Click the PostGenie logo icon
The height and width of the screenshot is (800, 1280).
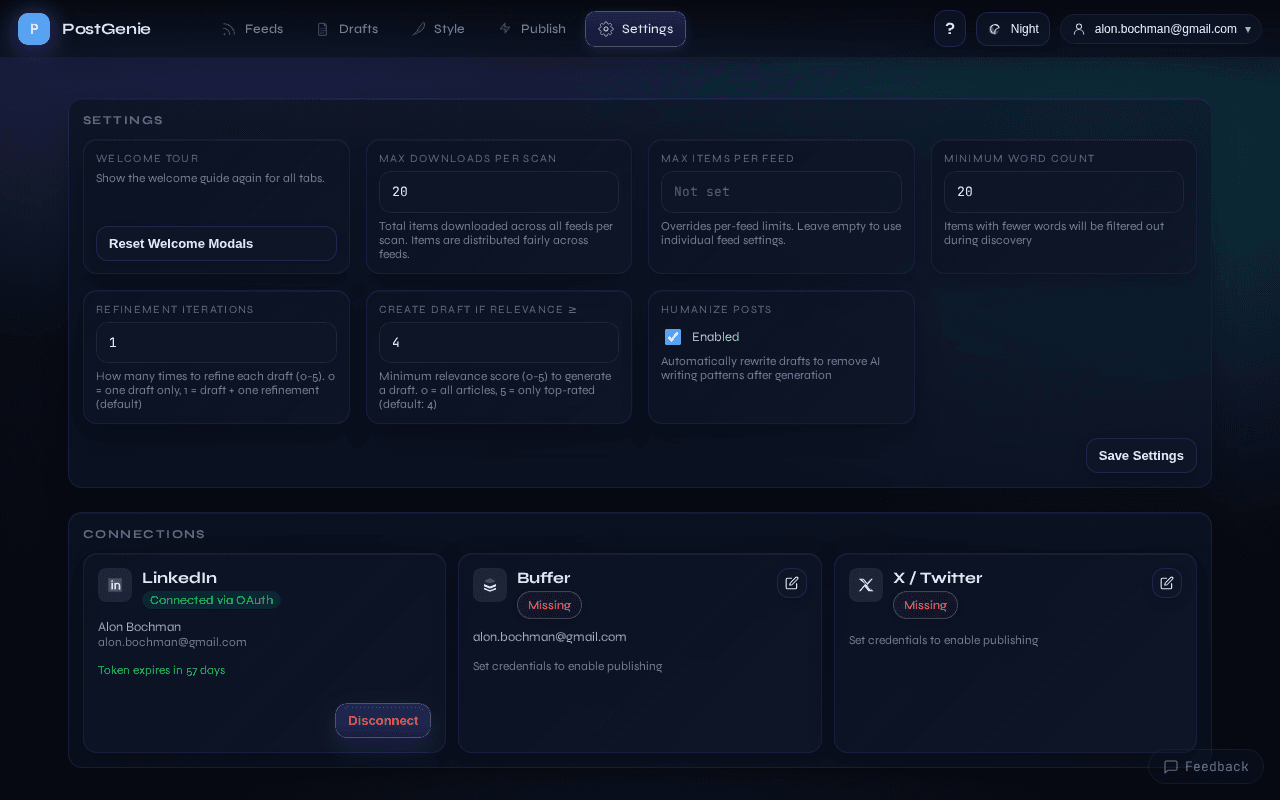(x=33, y=28)
